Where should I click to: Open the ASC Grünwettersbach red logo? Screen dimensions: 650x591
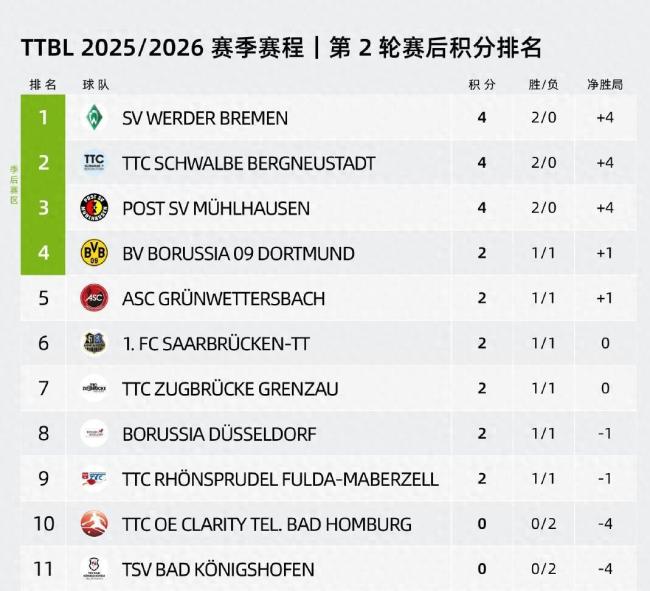click(94, 298)
